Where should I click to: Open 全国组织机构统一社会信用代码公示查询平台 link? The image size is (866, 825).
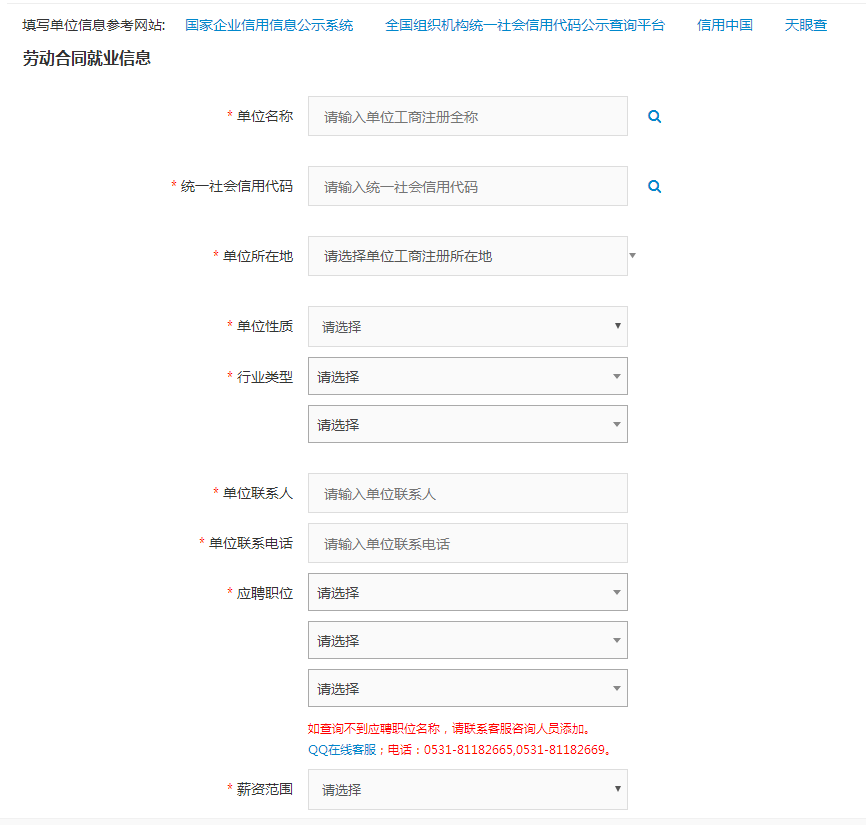(524, 25)
